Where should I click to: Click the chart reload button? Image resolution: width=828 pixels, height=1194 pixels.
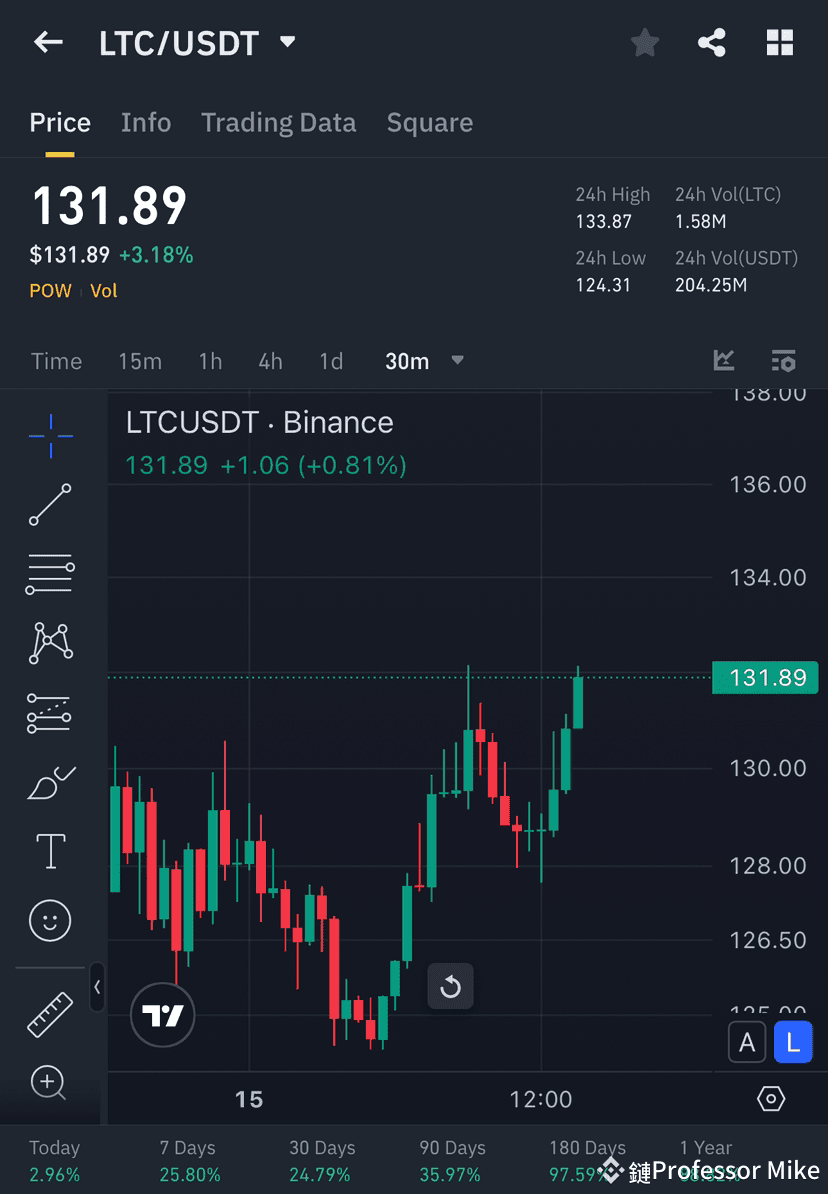point(451,986)
